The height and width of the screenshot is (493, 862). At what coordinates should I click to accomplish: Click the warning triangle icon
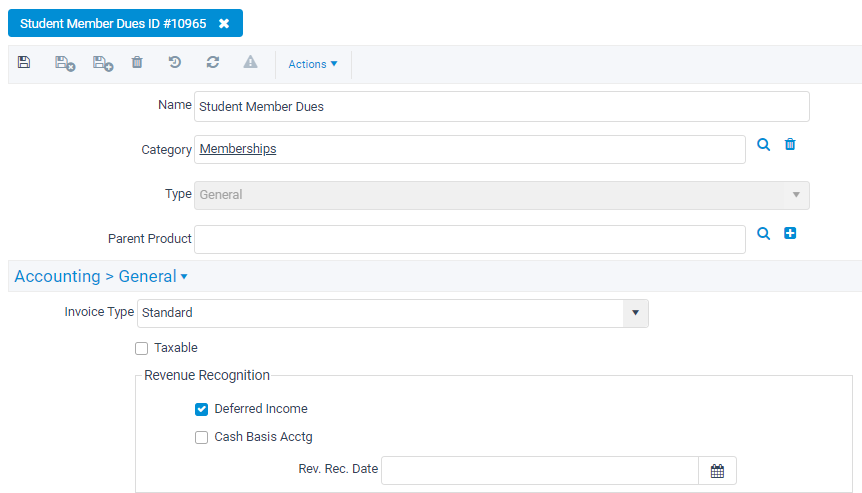pyautogui.click(x=250, y=62)
